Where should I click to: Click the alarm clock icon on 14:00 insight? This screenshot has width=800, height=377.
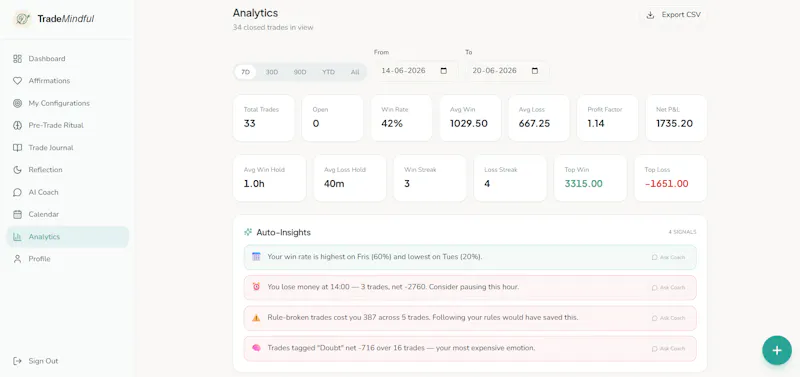[x=256, y=287]
